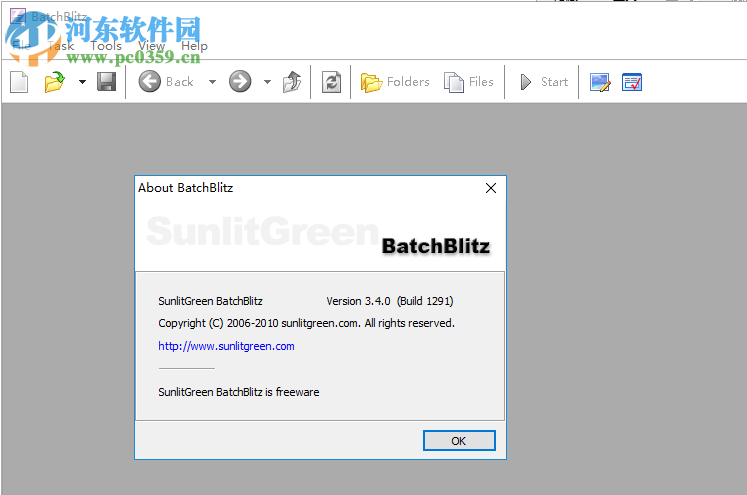The height and width of the screenshot is (495, 747).
Task: Open the View menu
Action: [151, 46]
